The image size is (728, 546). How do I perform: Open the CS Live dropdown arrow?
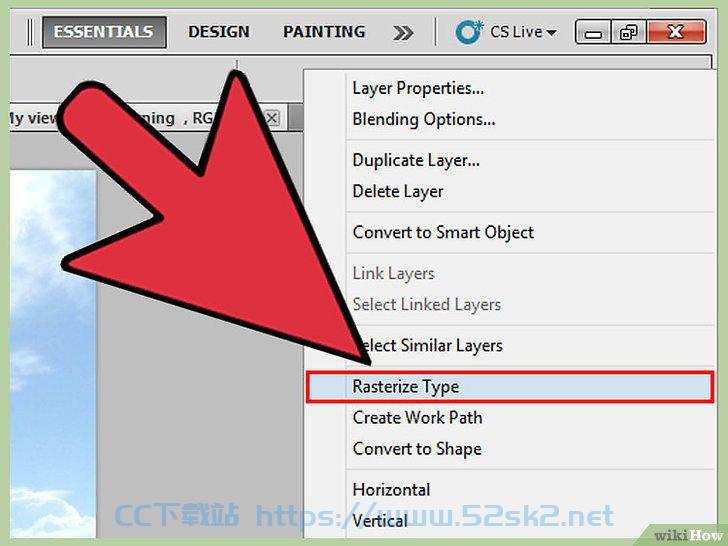(552, 32)
